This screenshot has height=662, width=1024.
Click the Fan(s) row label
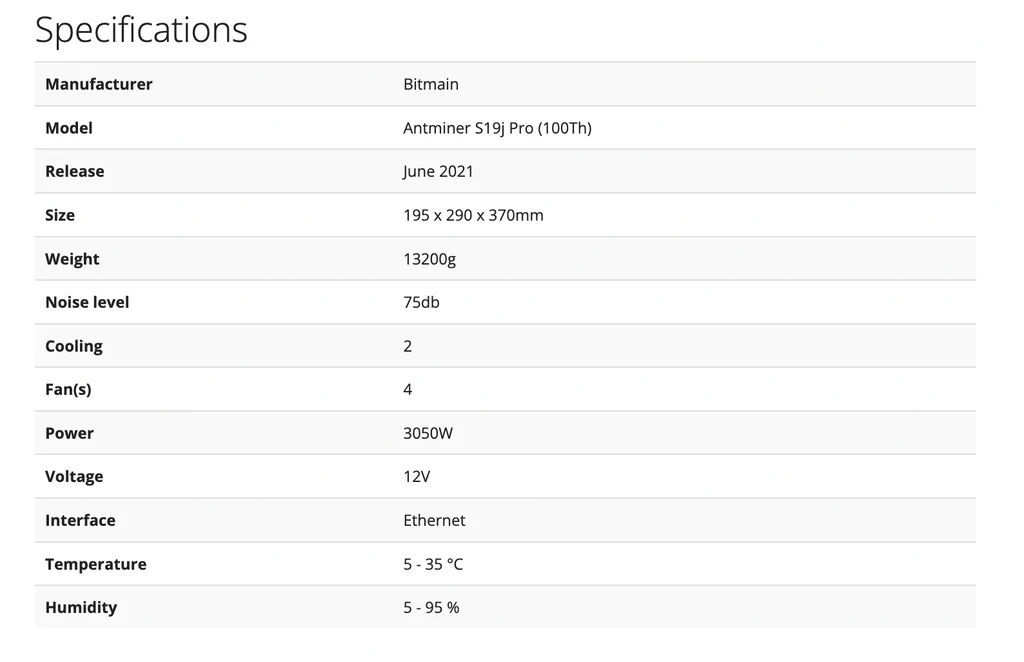(x=68, y=389)
